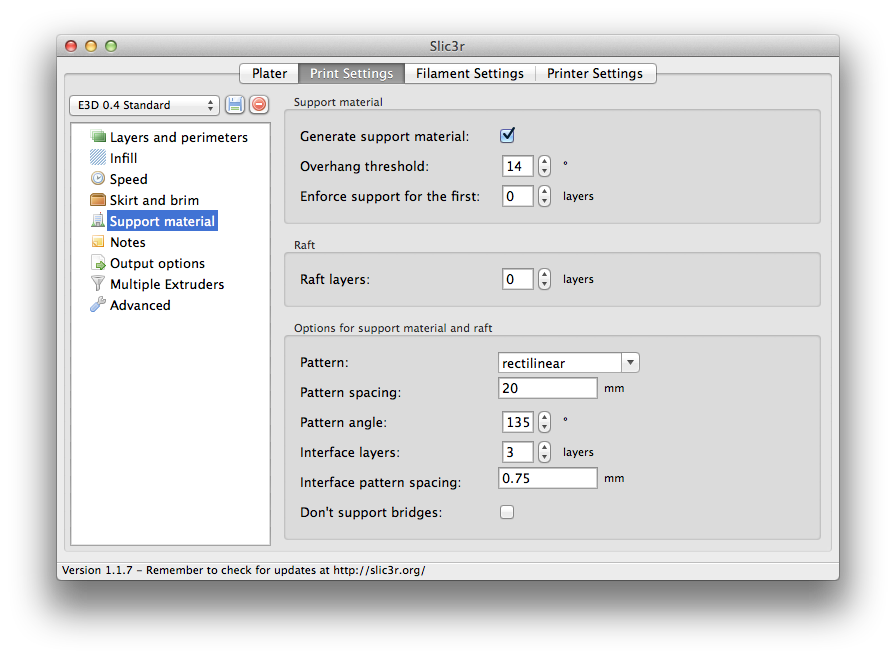Open the E3D 0.4 Standard preset dropdown
Image resolution: width=896 pixels, height=659 pixels.
[x=145, y=105]
